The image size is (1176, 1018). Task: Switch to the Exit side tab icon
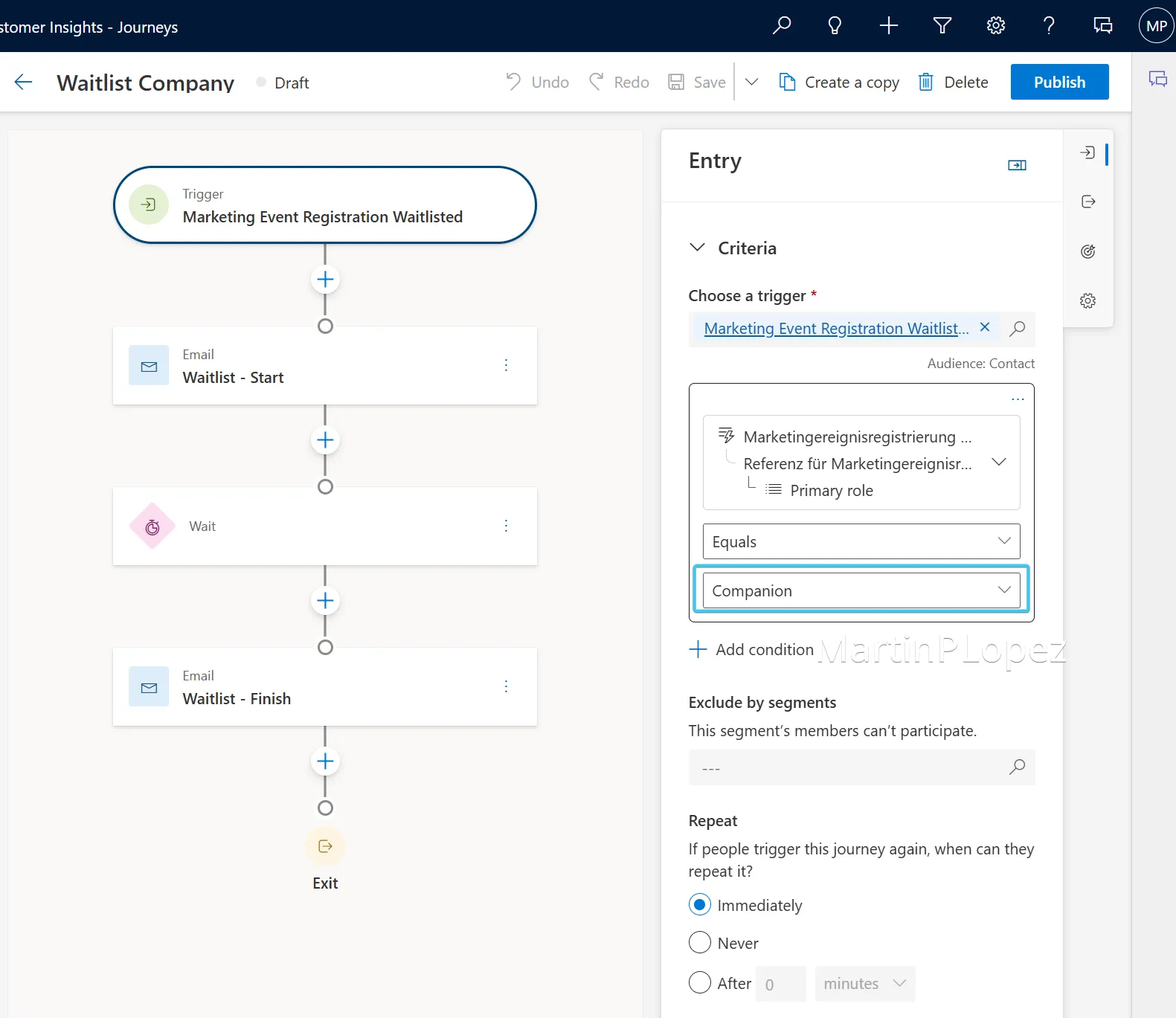click(x=1087, y=202)
